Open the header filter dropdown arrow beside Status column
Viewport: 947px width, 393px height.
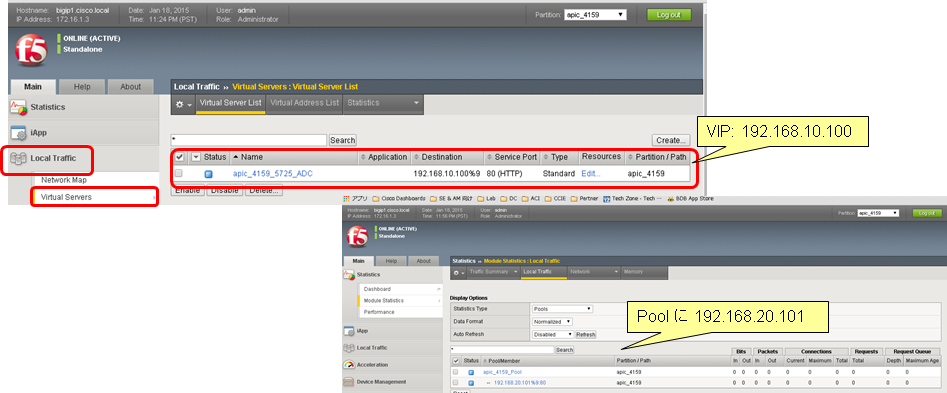tap(195, 158)
